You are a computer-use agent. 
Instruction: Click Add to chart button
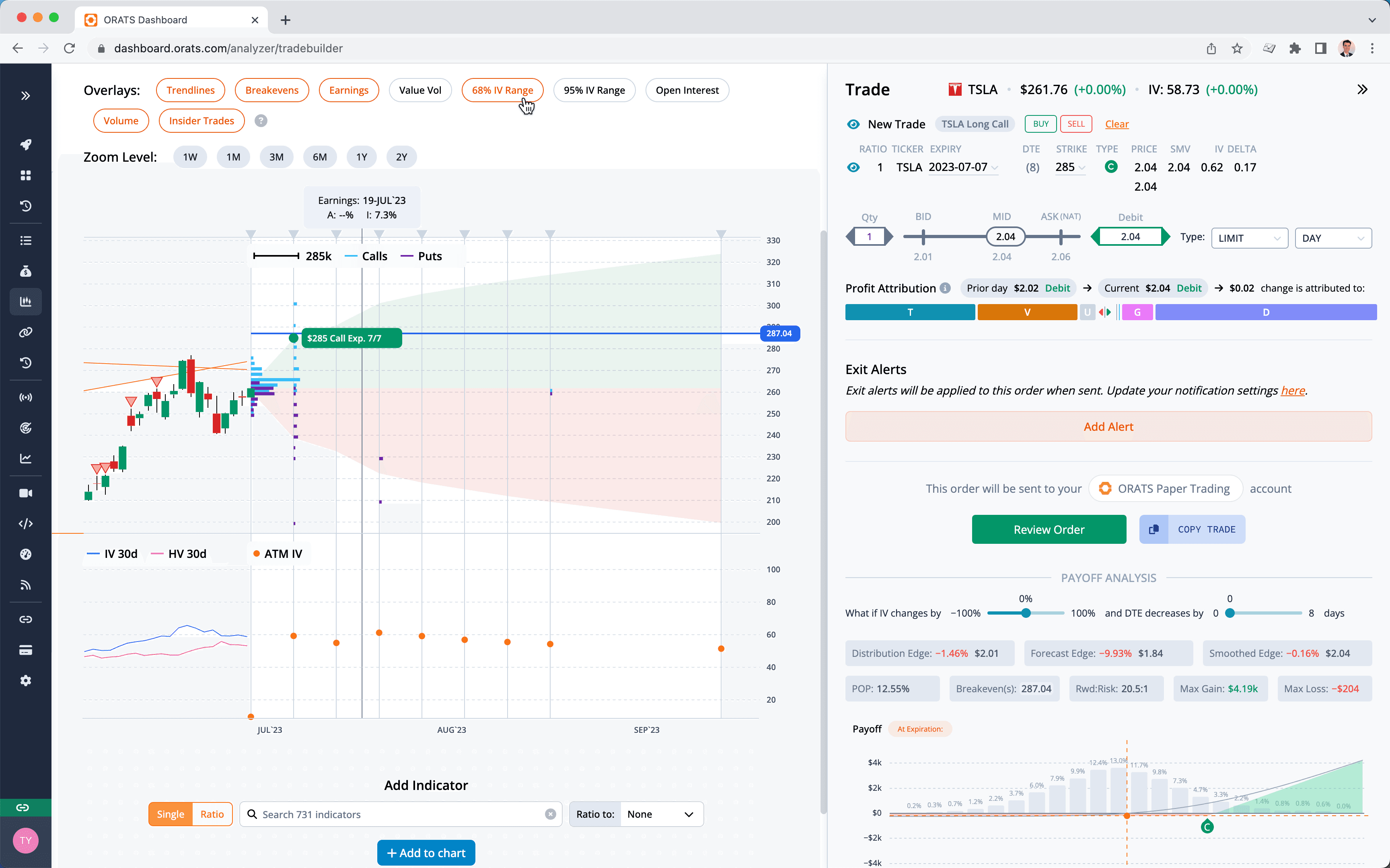coord(426,853)
